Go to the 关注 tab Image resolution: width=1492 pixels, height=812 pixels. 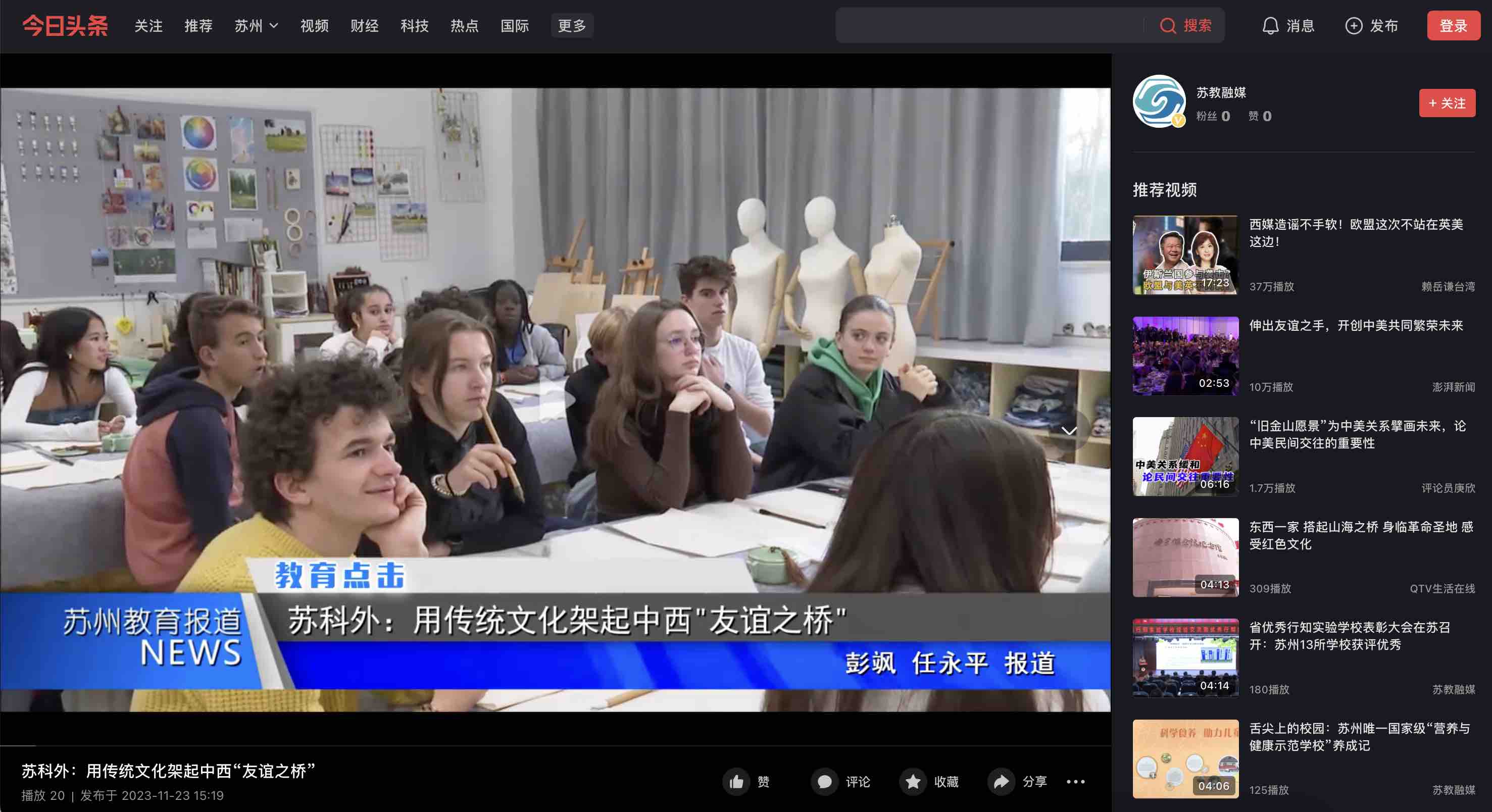pos(148,25)
